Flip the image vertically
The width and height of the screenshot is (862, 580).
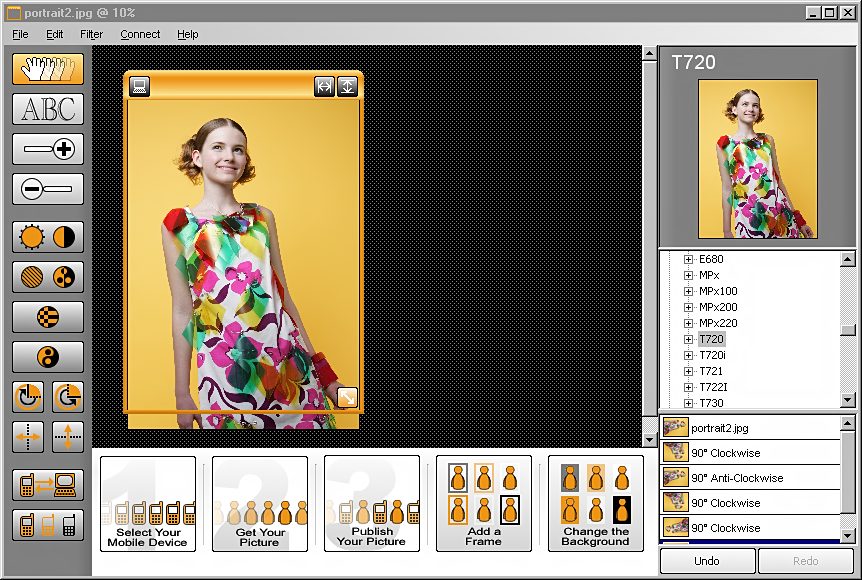(67, 437)
